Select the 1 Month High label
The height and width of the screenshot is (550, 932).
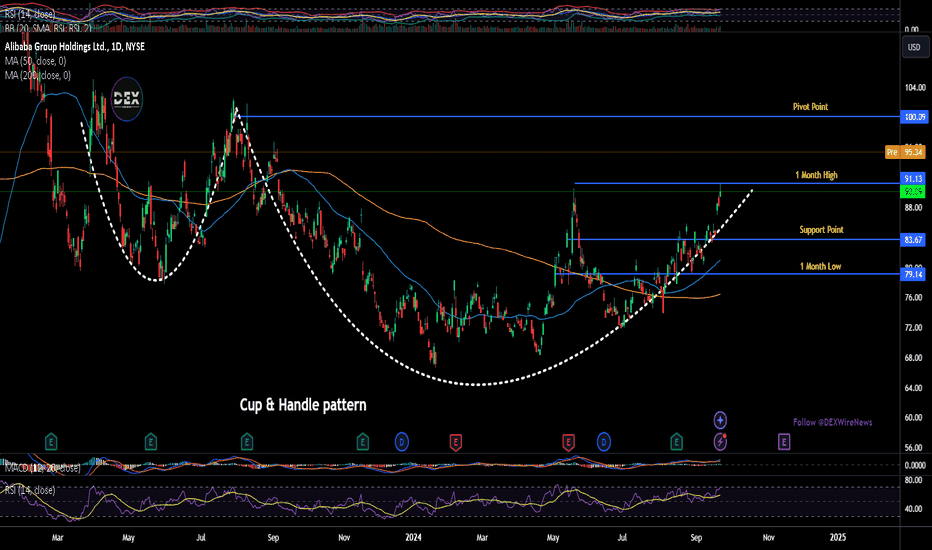(817, 175)
